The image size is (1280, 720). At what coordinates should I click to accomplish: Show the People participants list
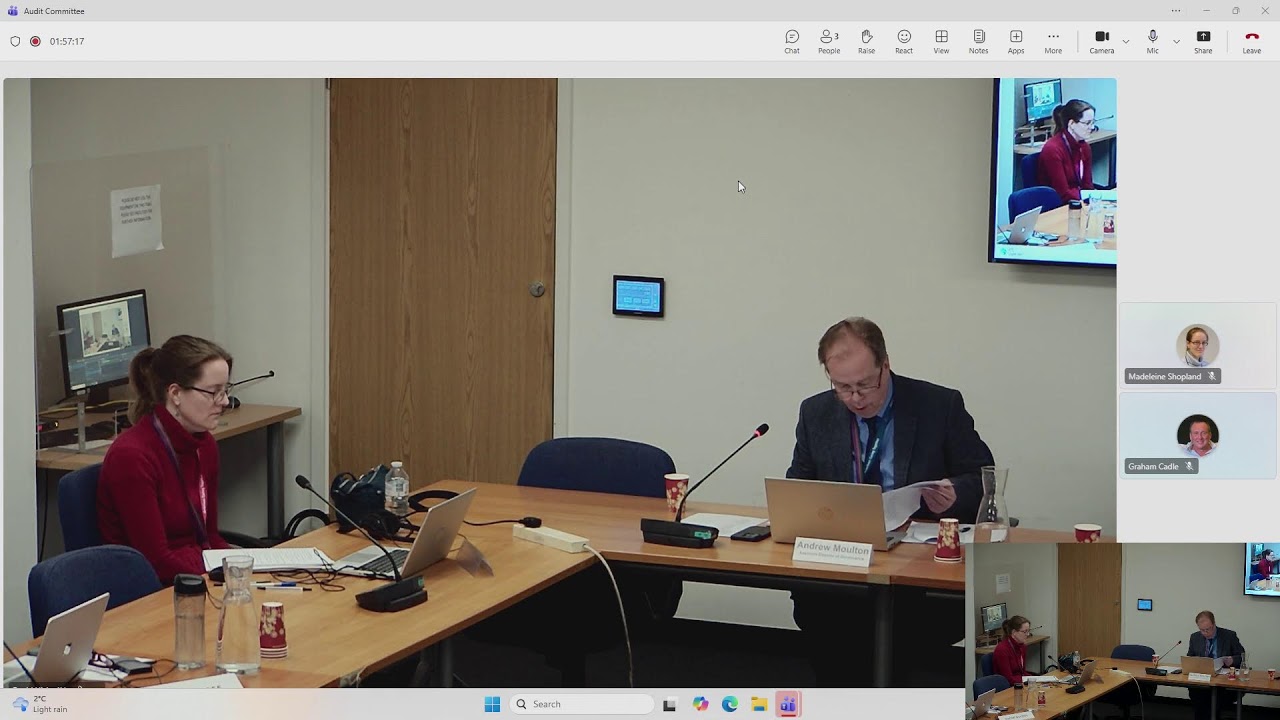click(x=829, y=41)
